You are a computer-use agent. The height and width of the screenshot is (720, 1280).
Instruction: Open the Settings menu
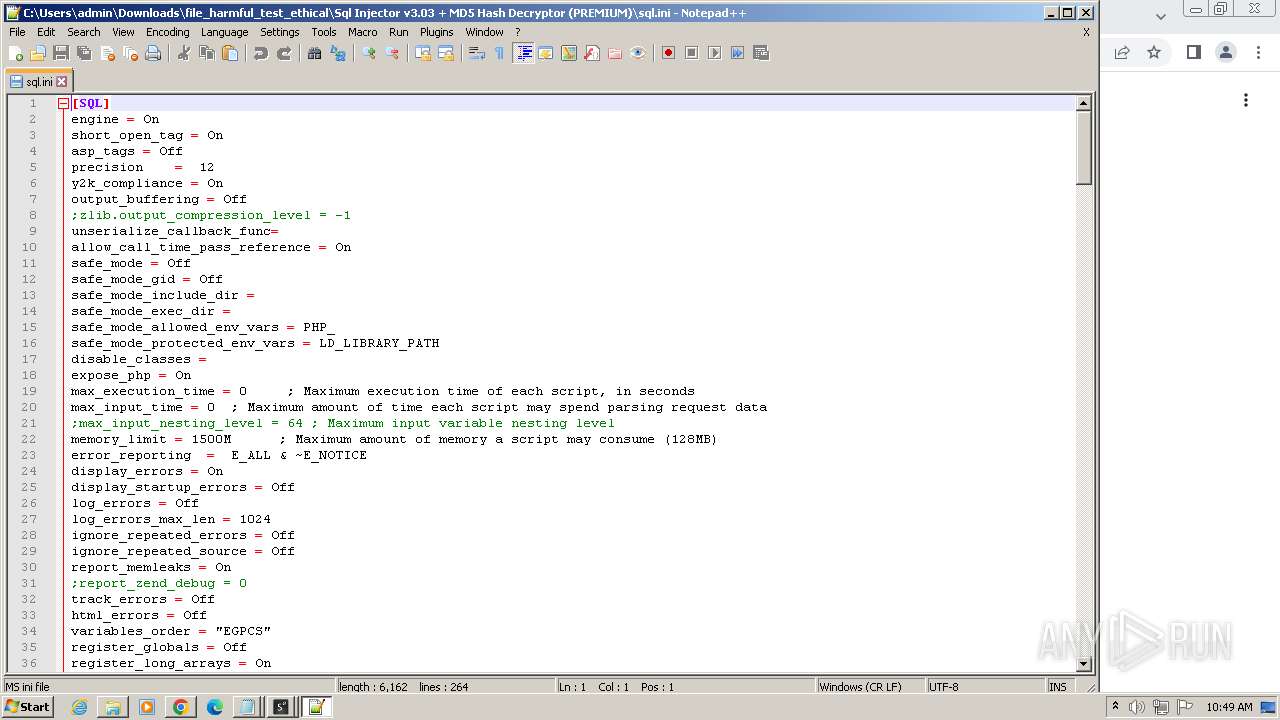[x=280, y=32]
